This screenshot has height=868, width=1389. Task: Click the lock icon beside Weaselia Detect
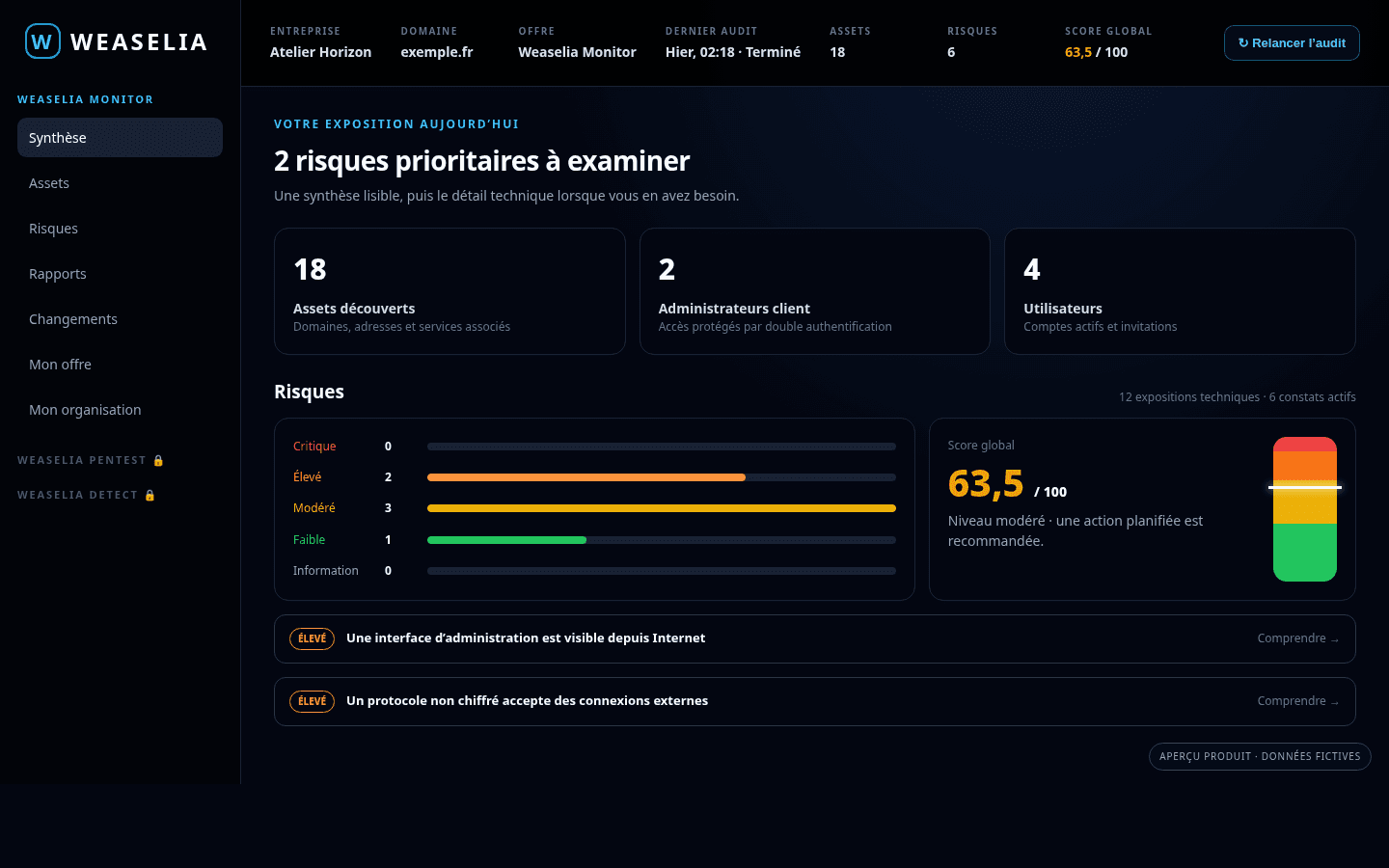pos(150,496)
